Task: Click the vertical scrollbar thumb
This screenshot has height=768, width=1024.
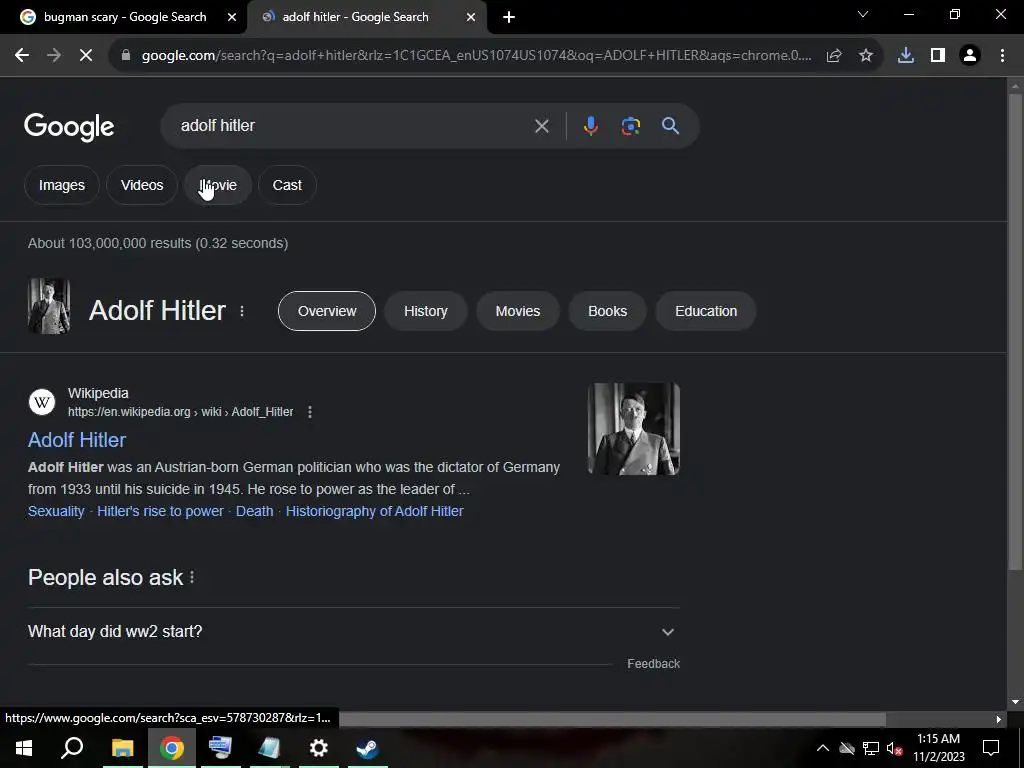Action: click(1015, 330)
